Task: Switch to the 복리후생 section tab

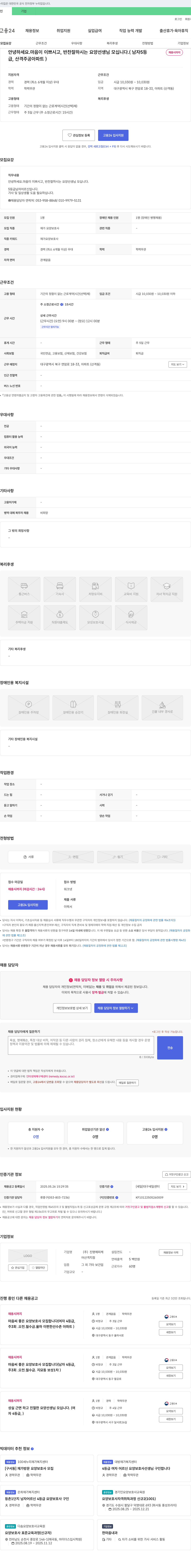Action: 112,43
